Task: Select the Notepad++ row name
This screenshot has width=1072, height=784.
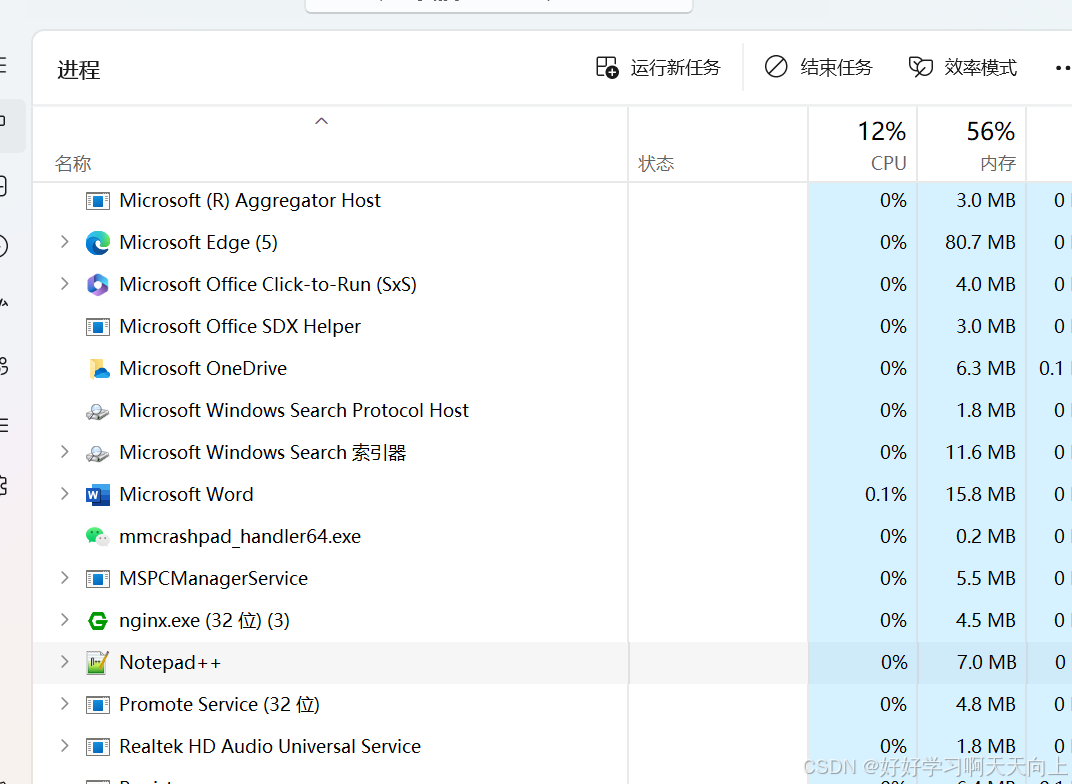Action: point(170,662)
